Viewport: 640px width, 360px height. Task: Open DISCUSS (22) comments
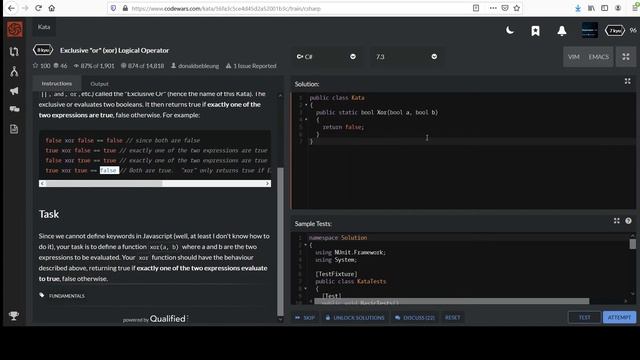coord(415,318)
